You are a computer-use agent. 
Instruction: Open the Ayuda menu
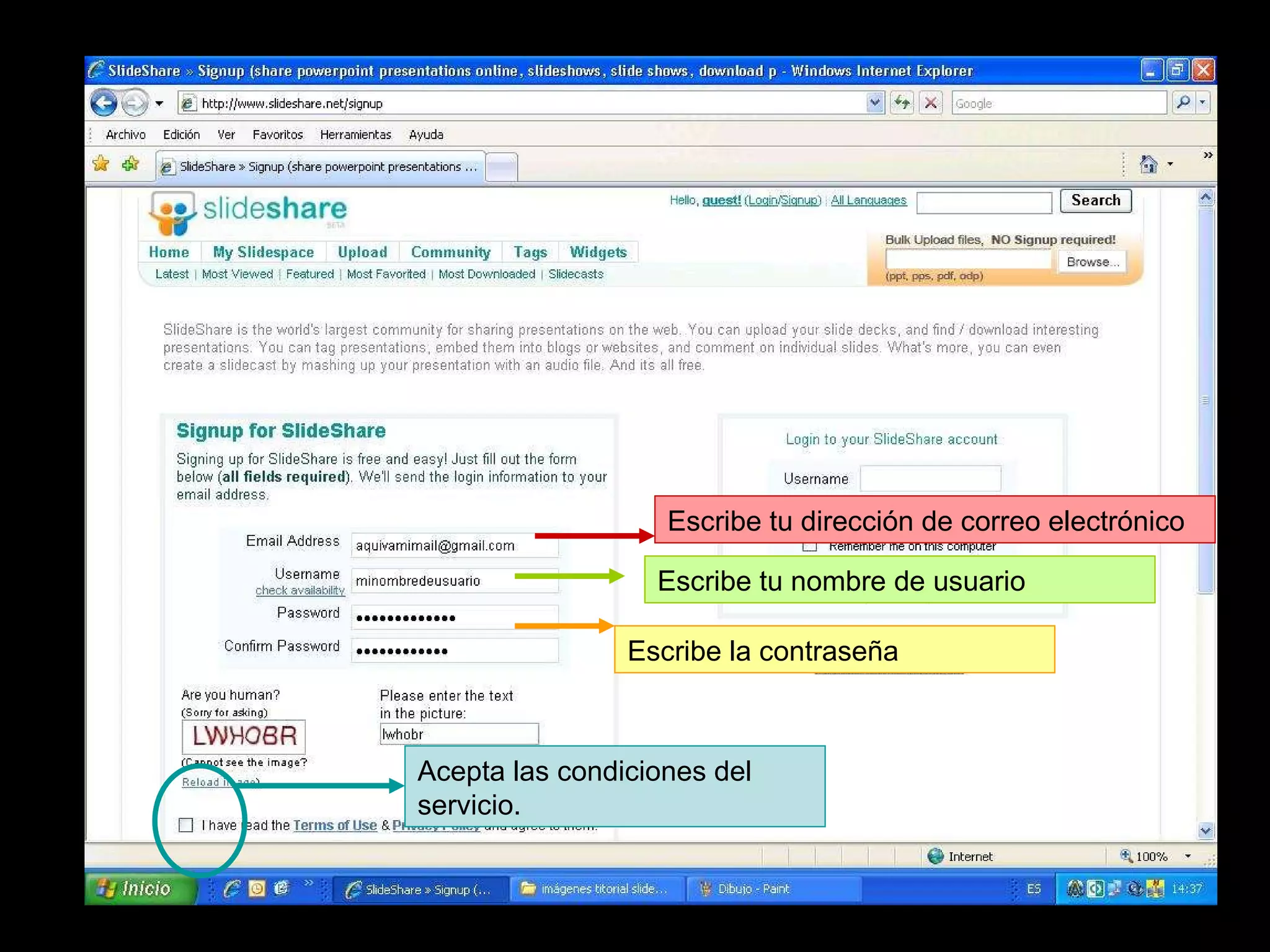426,134
